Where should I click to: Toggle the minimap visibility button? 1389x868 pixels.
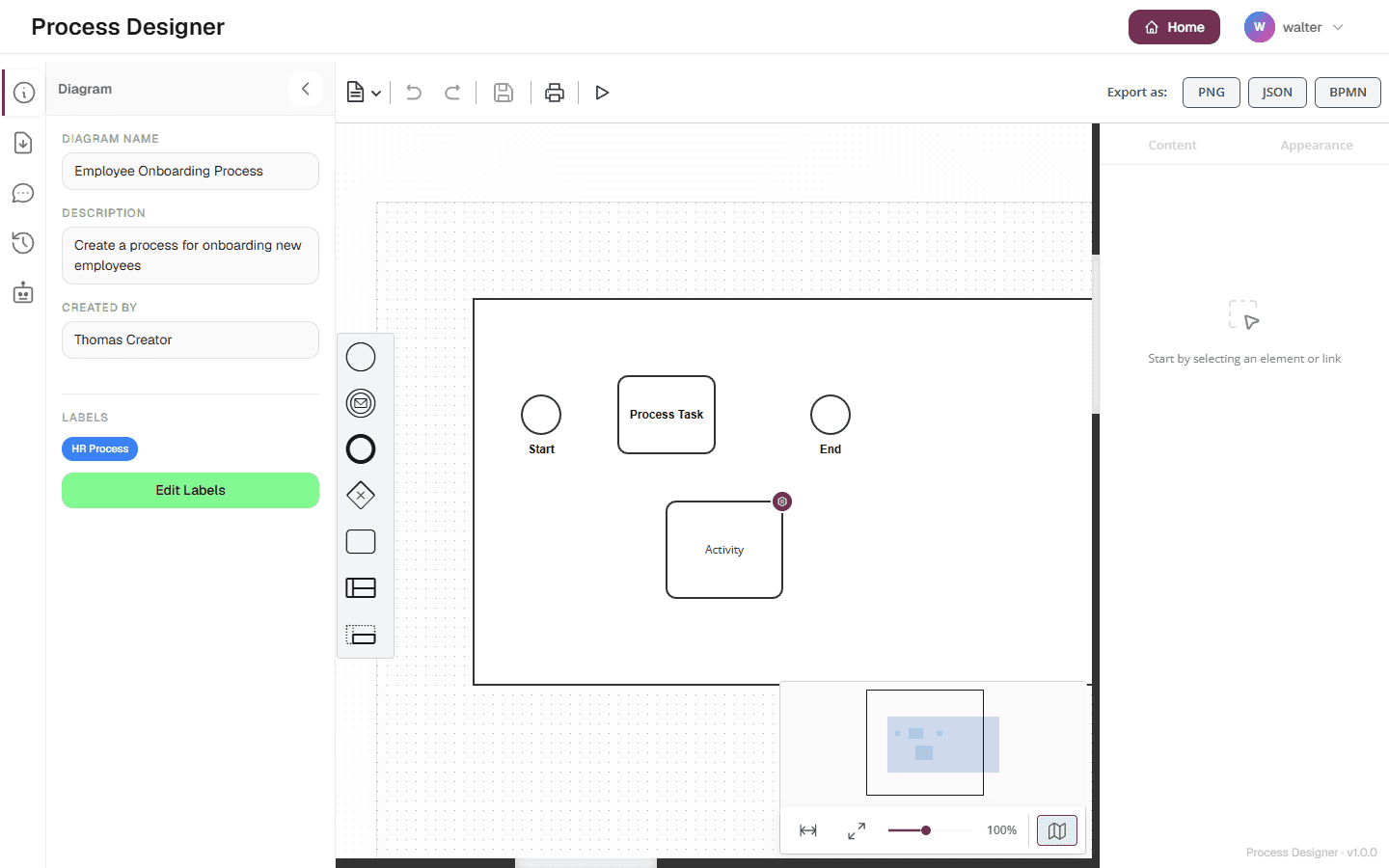[x=1057, y=830]
